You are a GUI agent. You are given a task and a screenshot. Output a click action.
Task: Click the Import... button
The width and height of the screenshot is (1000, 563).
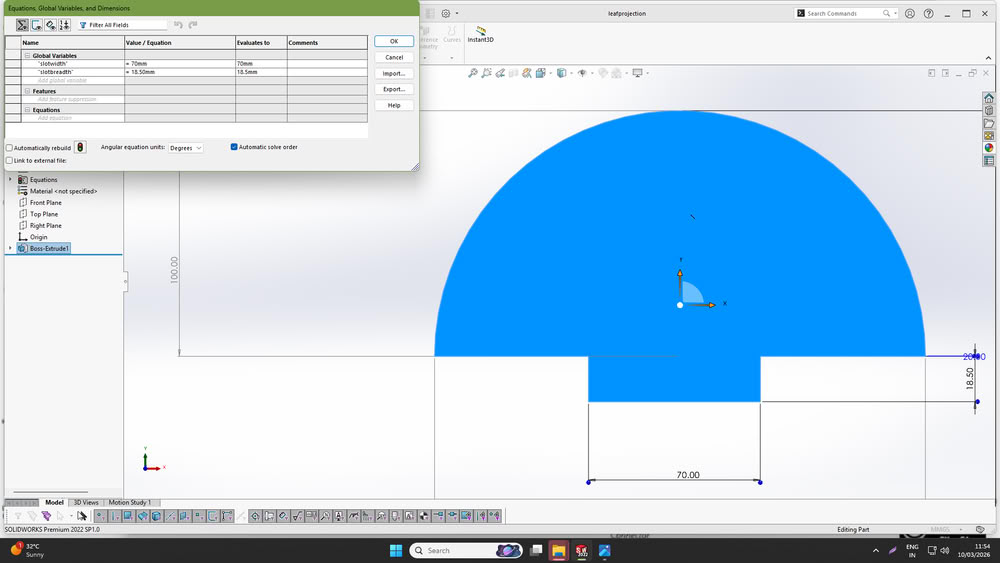pyautogui.click(x=394, y=73)
